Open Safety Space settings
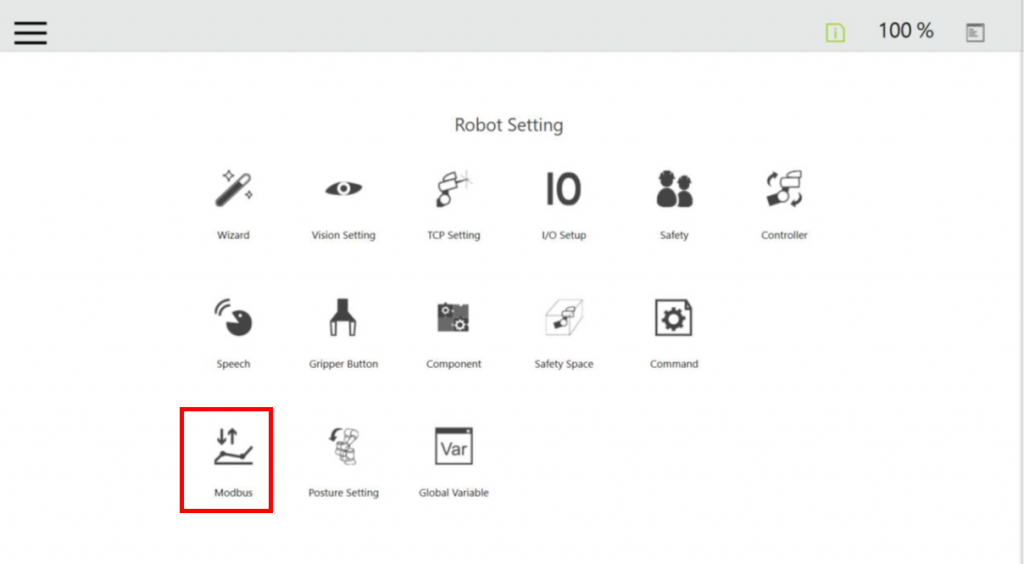Screen dimensions: 1024x564 point(563,318)
